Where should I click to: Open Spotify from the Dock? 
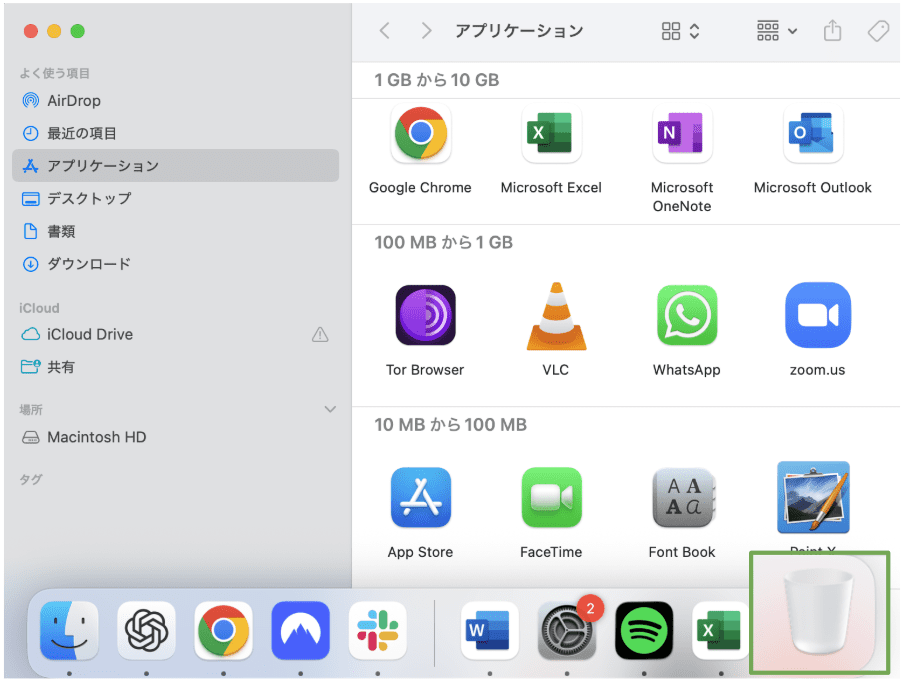643,630
